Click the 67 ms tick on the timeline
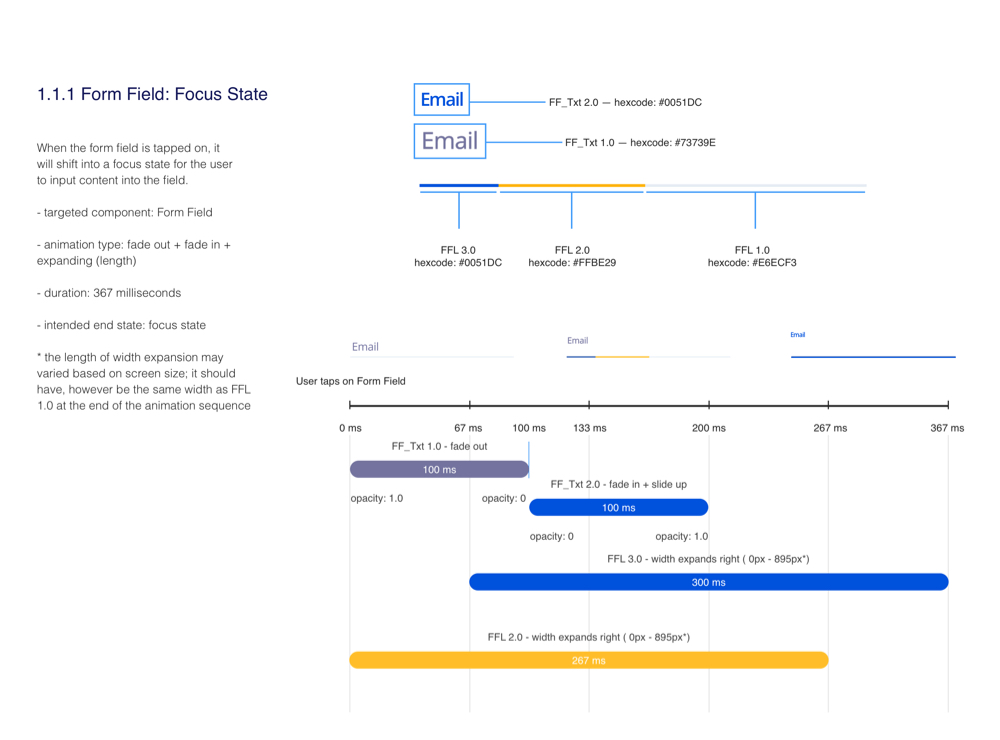This screenshot has width=1000, height=740. [x=469, y=405]
